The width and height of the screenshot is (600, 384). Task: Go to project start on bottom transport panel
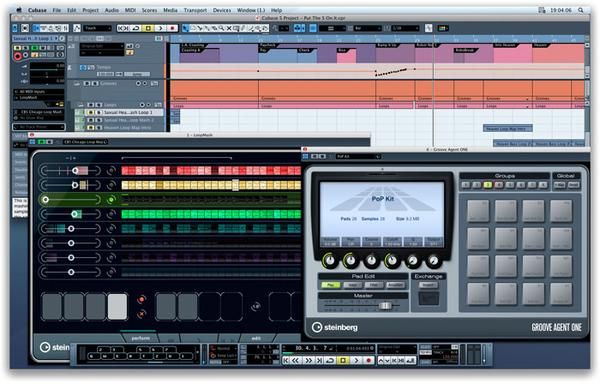[x=286, y=360]
